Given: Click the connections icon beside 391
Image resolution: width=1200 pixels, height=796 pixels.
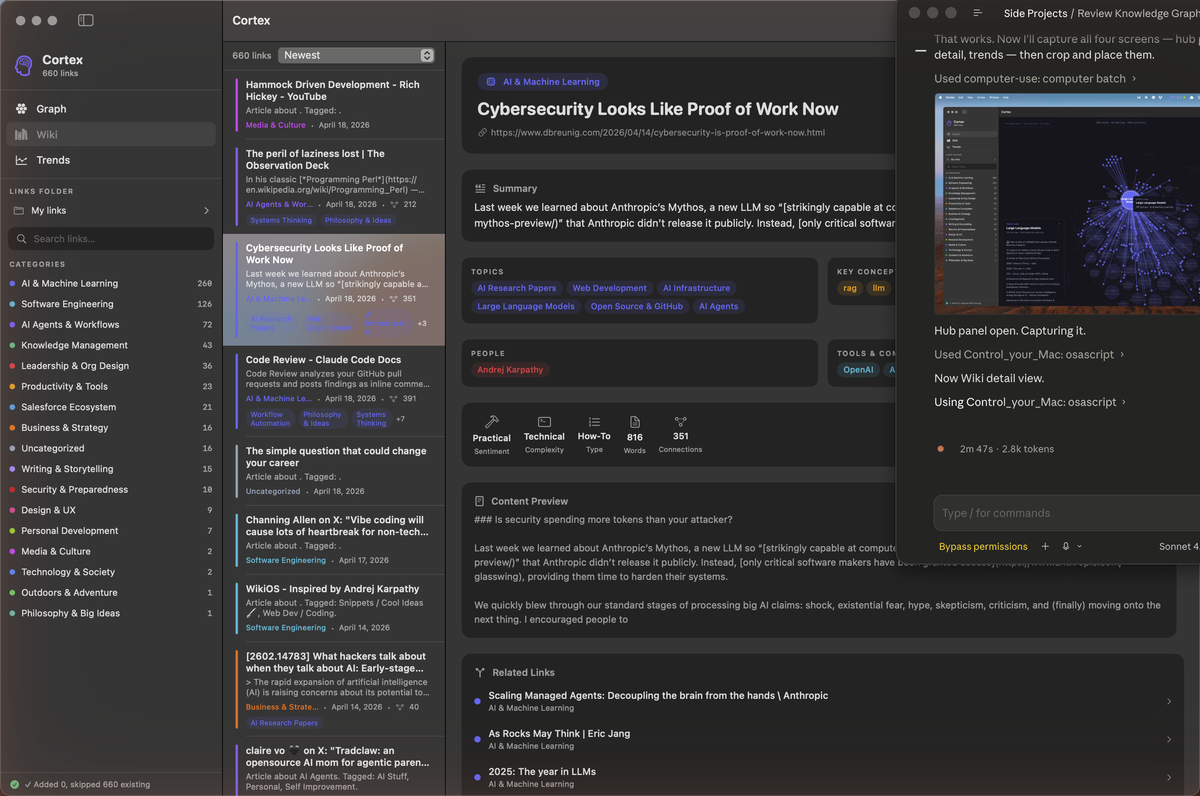Looking at the screenshot, I should pyautogui.click(x=394, y=398).
